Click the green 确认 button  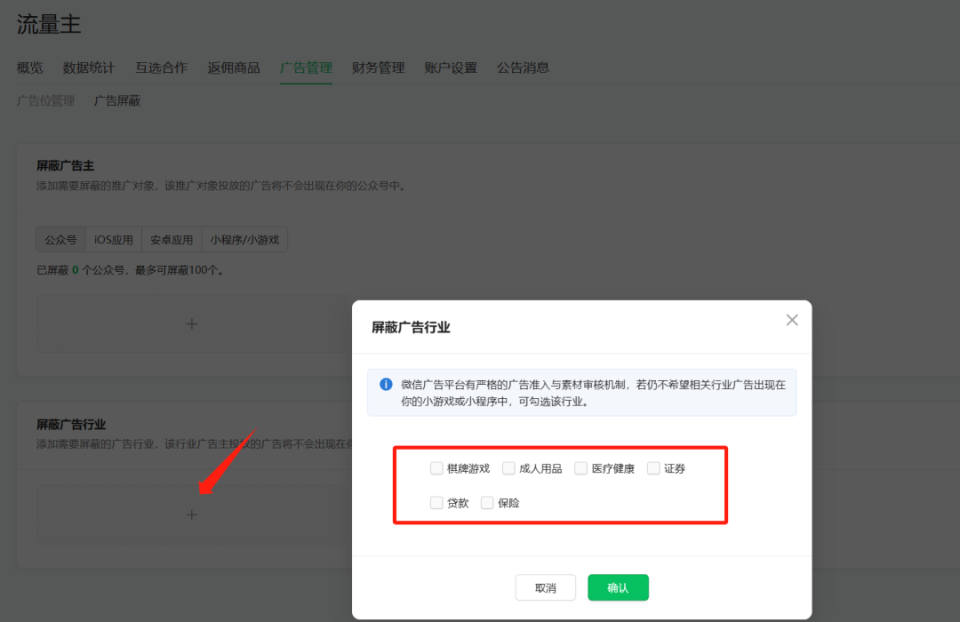click(x=618, y=587)
